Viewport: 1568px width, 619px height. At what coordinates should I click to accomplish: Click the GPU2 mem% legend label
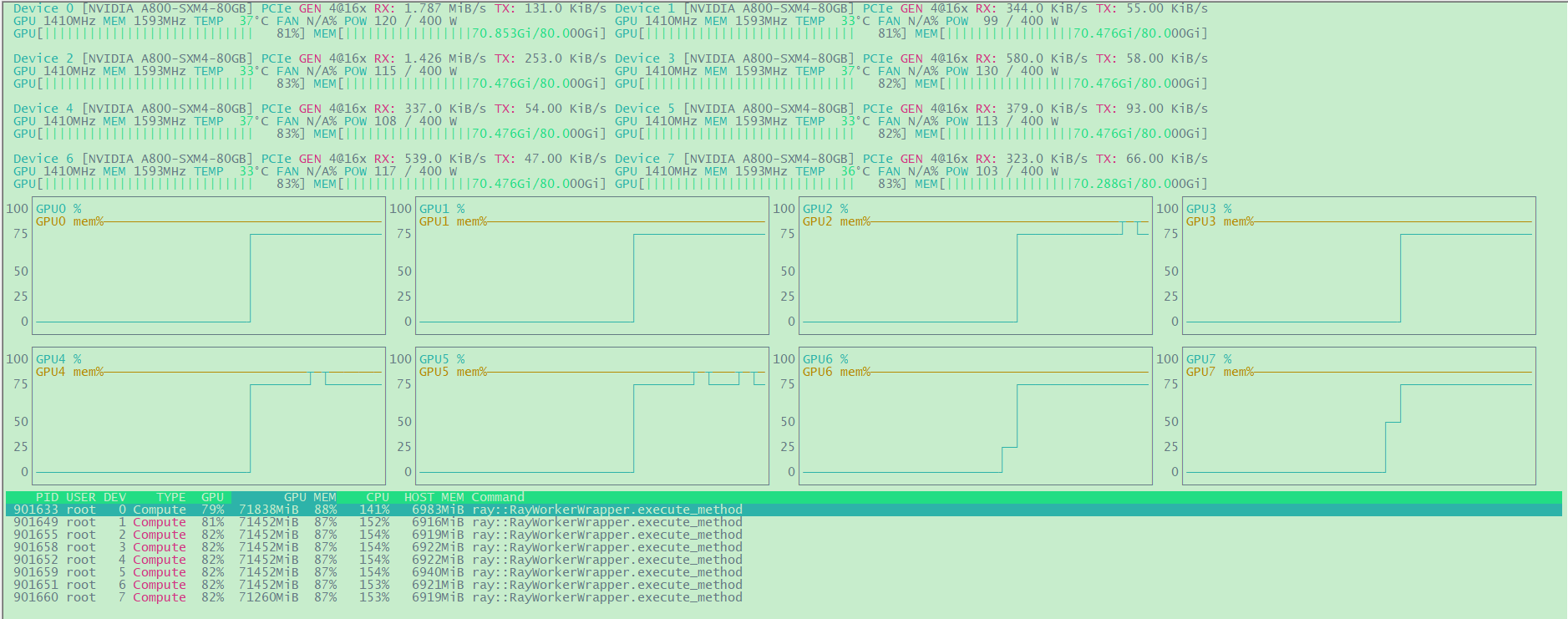click(x=836, y=221)
